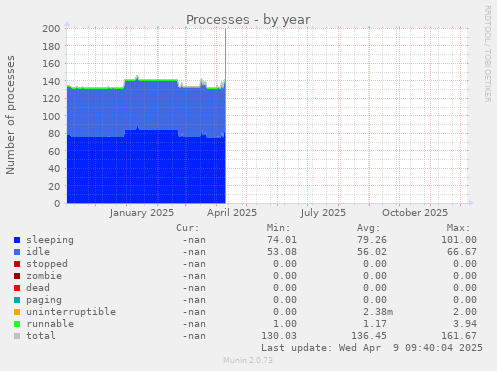Click the idle legend color swatch
The width and height of the screenshot is (497, 371).
17,252
